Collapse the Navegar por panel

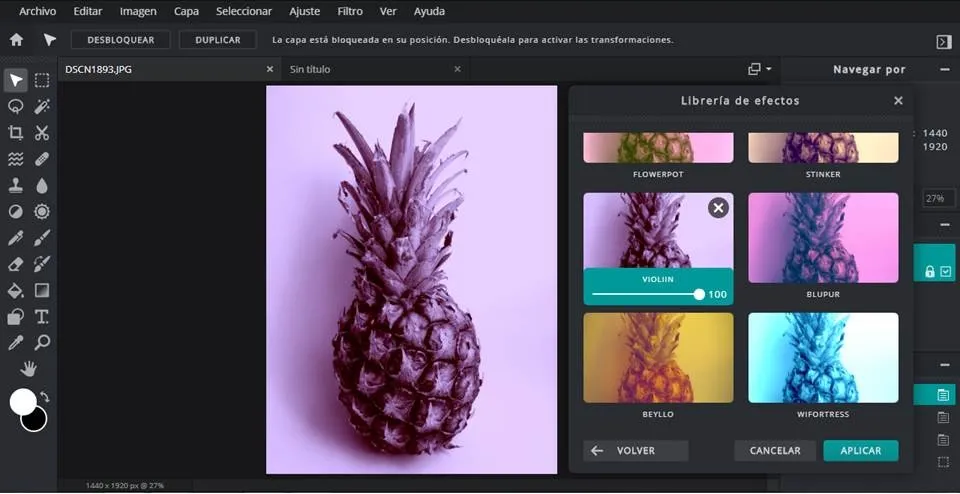tap(945, 69)
